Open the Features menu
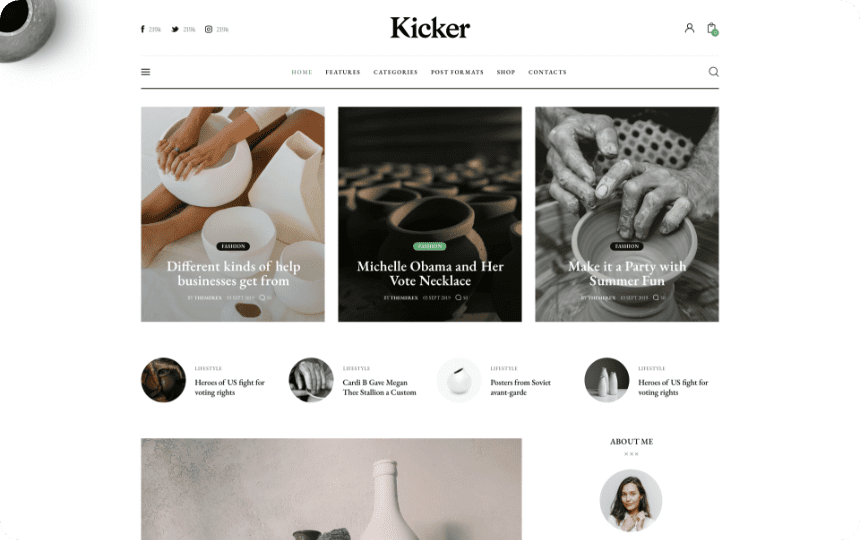Screen dimensions: 860x540 [343, 72]
